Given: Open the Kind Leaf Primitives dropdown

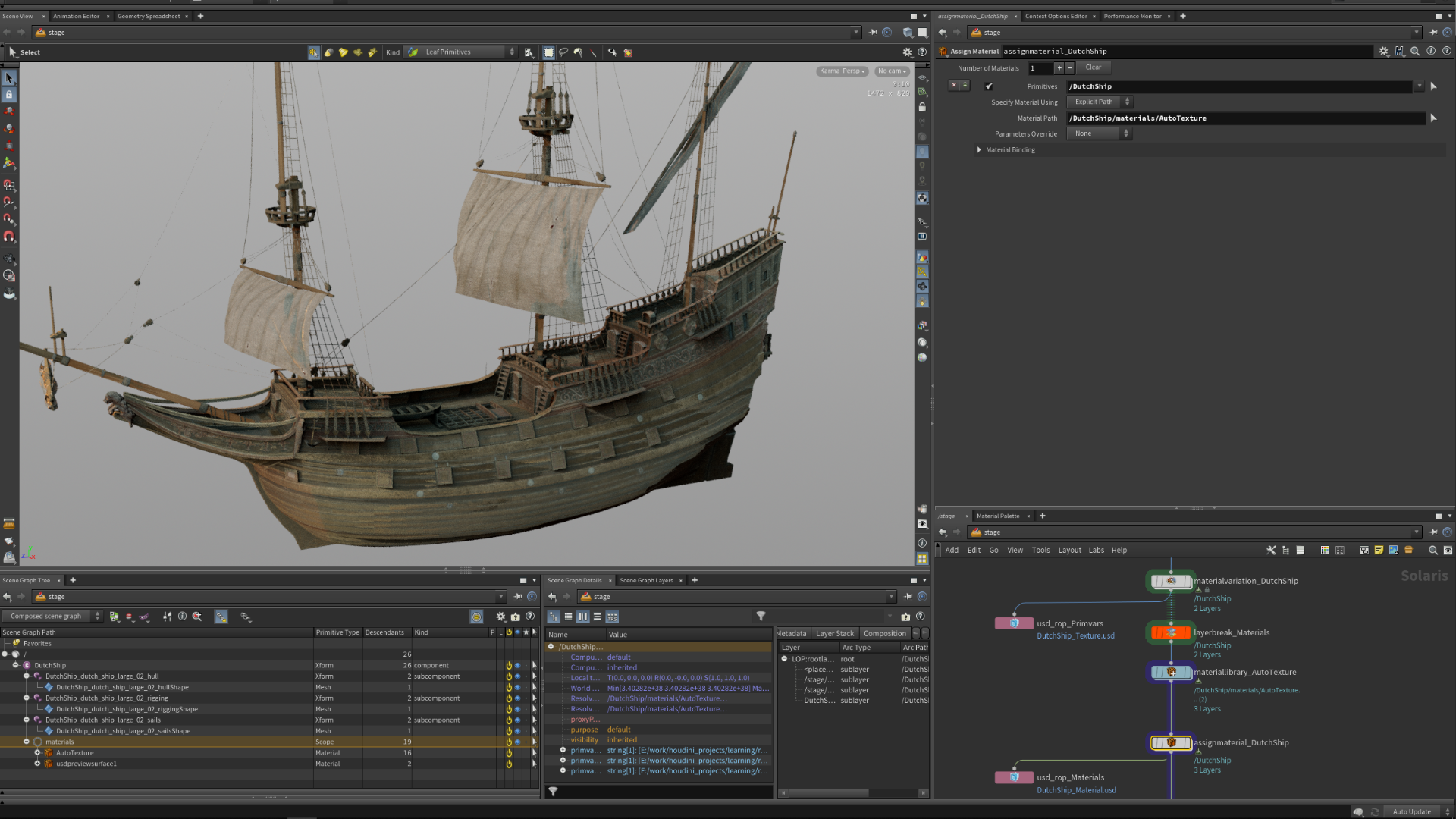Looking at the screenshot, I should coord(461,52).
